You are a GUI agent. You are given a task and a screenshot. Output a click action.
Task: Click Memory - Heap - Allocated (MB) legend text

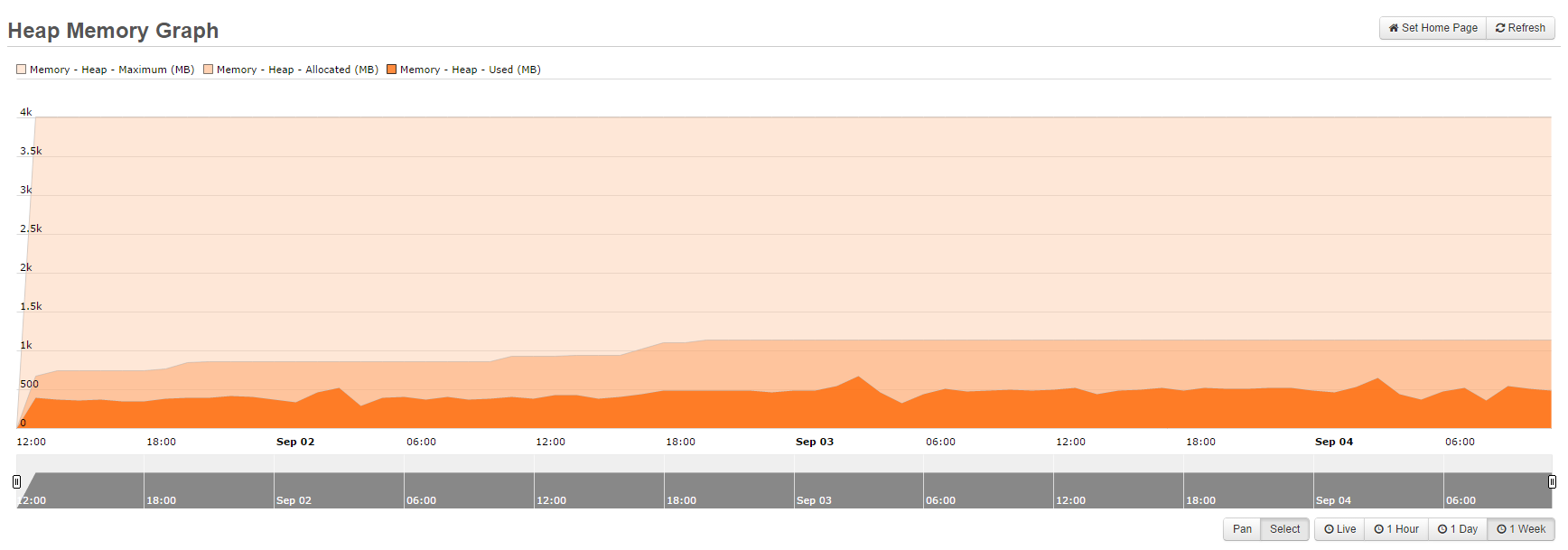point(297,70)
